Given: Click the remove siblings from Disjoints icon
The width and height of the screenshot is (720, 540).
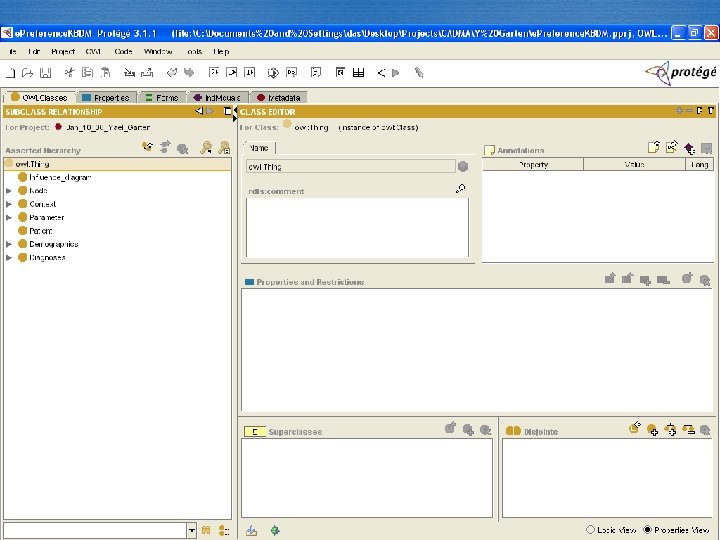Looking at the screenshot, I should [688, 430].
